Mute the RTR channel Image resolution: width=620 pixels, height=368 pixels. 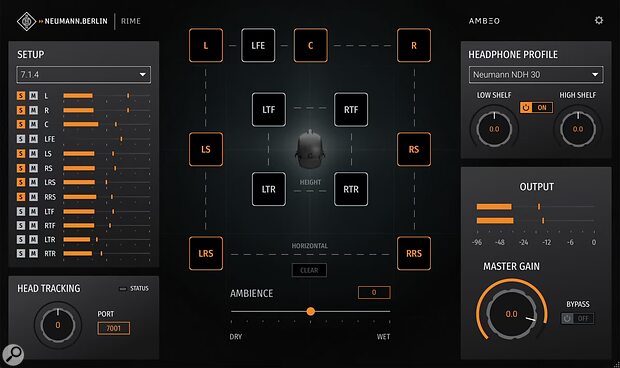pyautogui.click(x=34, y=253)
